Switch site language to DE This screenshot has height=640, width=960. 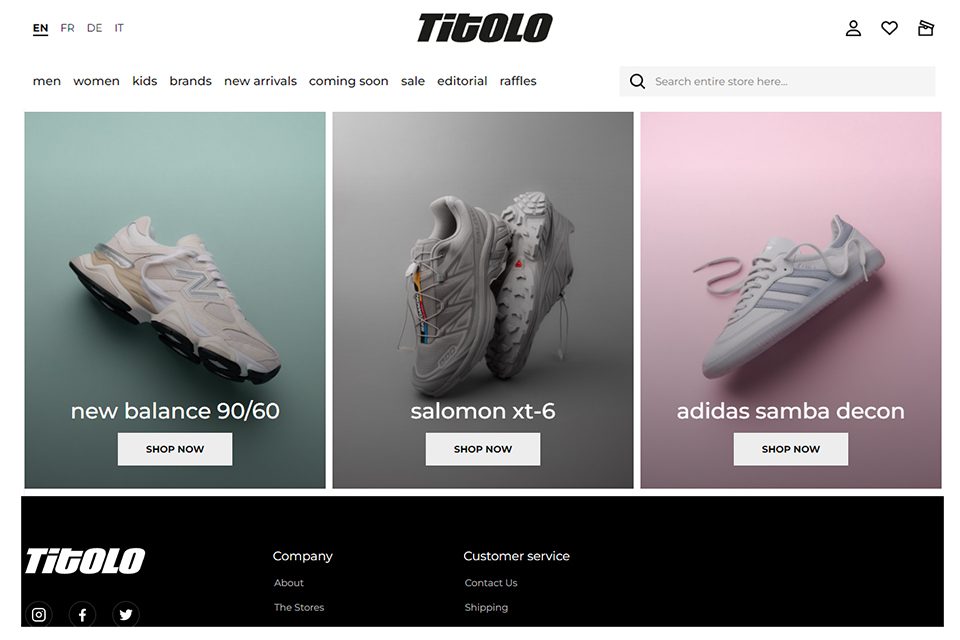pyautogui.click(x=94, y=28)
